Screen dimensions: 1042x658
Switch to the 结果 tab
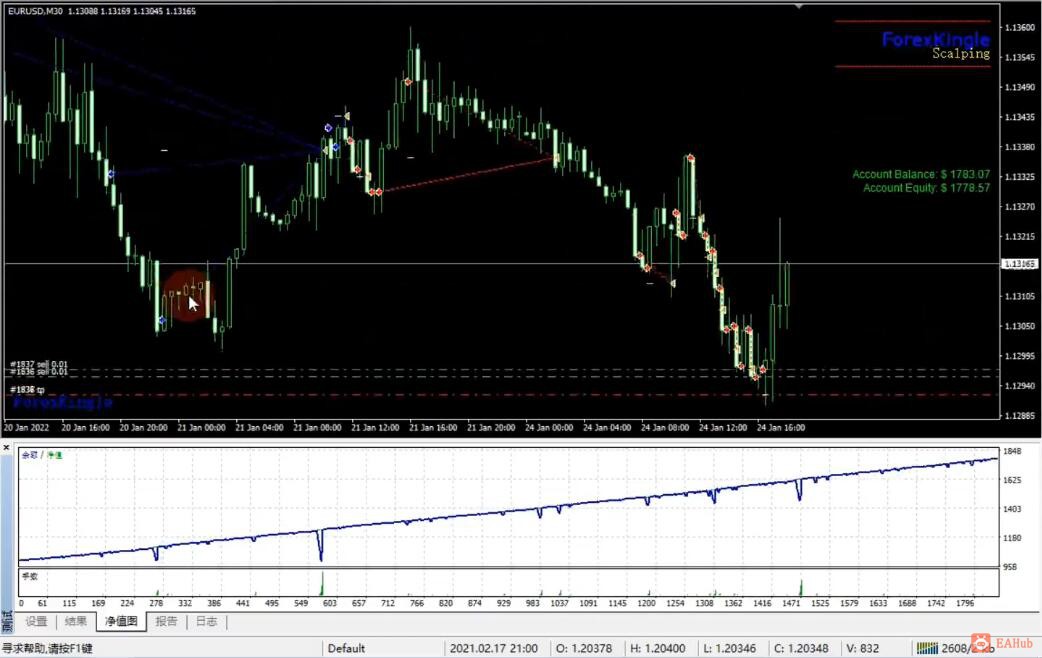point(76,621)
